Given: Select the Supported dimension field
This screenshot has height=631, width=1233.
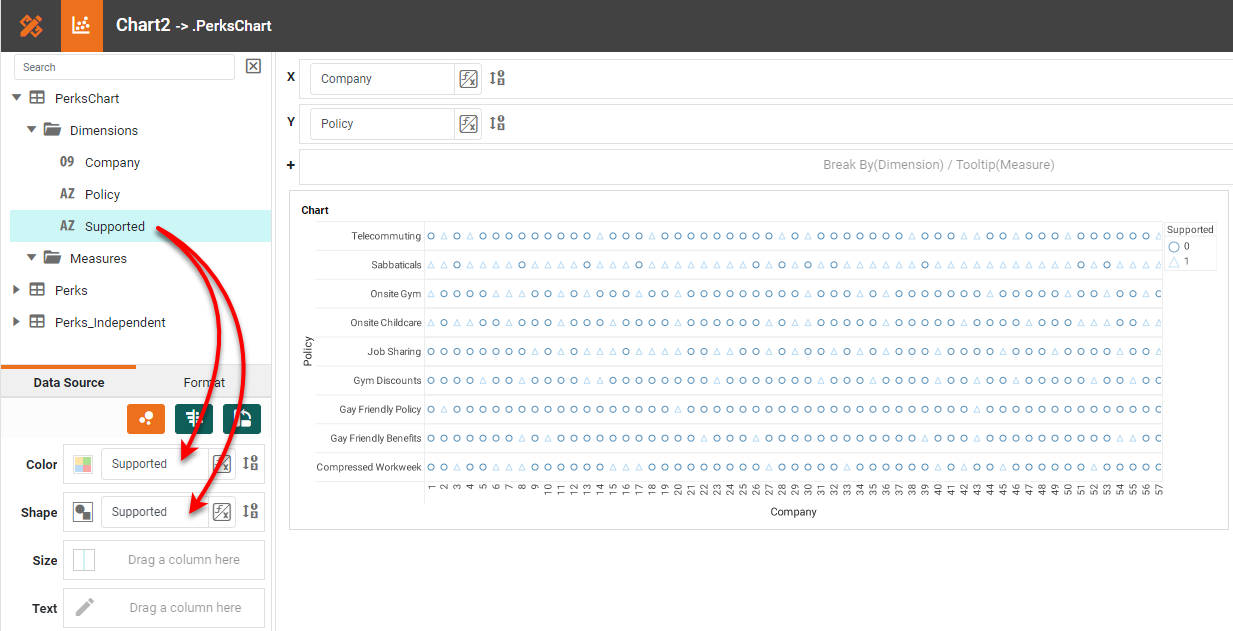Looking at the screenshot, I should tap(115, 226).
